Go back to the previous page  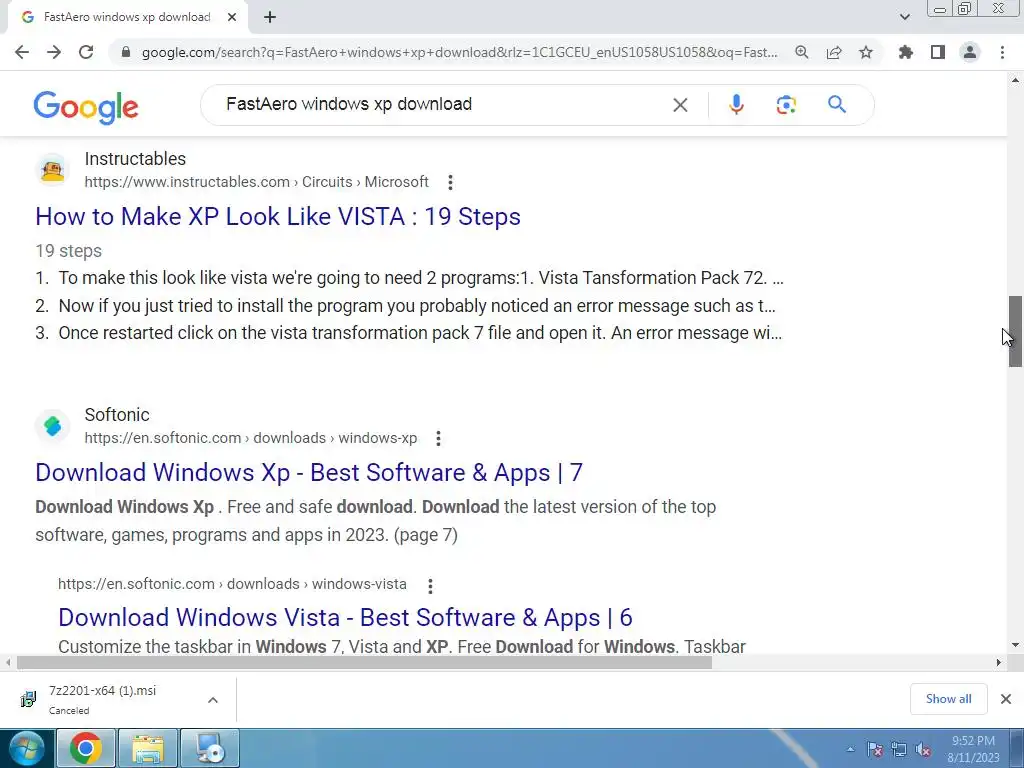point(22,52)
